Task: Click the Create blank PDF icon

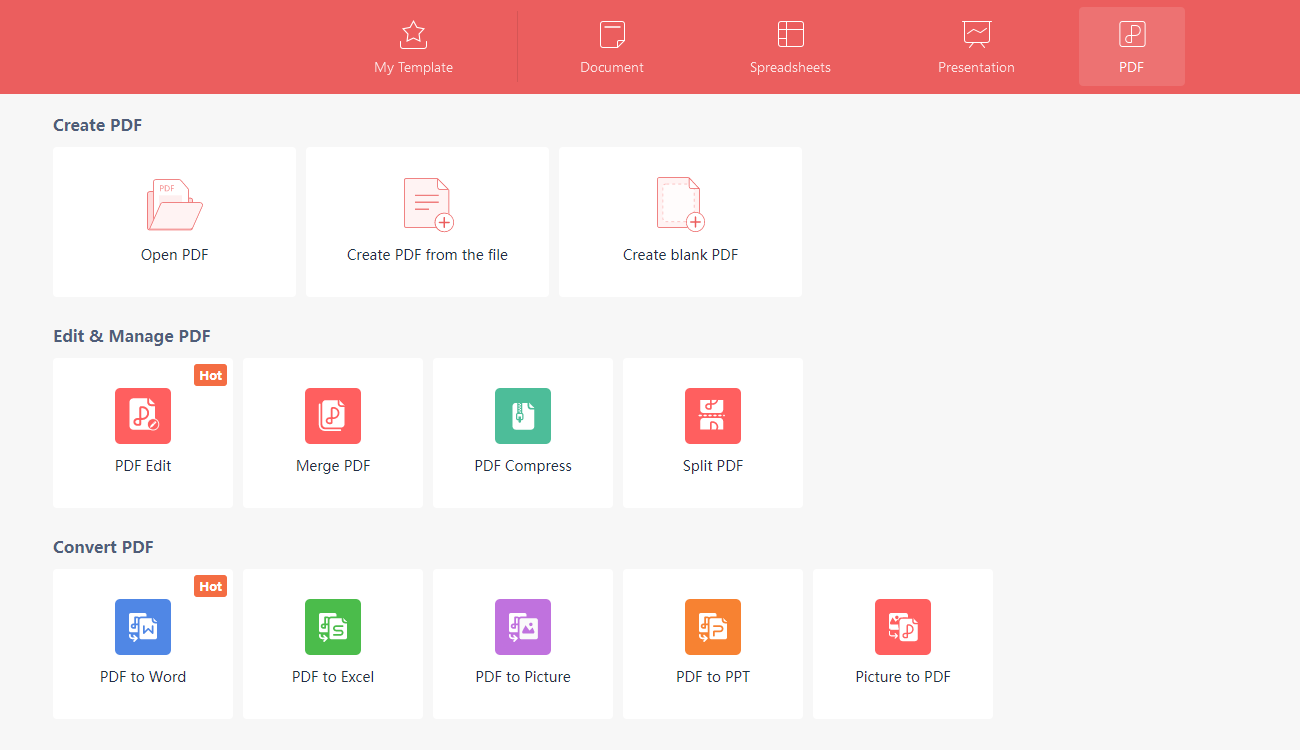Action: pos(680,204)
